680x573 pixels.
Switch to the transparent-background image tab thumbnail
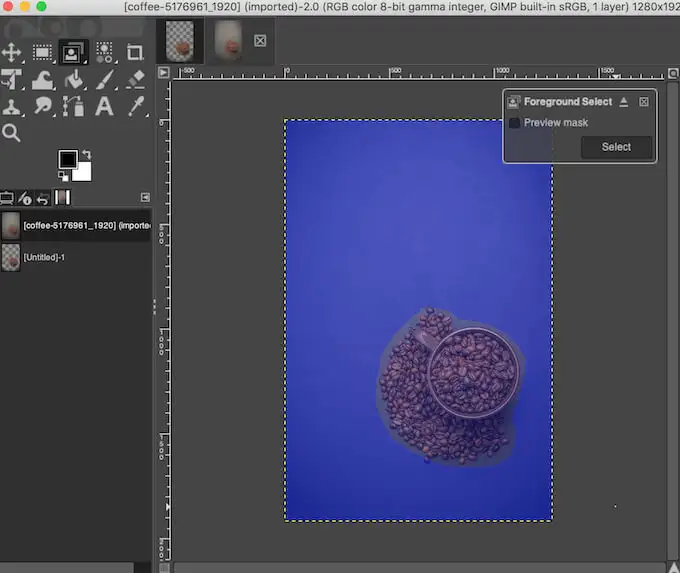click(x=180, y=41)
